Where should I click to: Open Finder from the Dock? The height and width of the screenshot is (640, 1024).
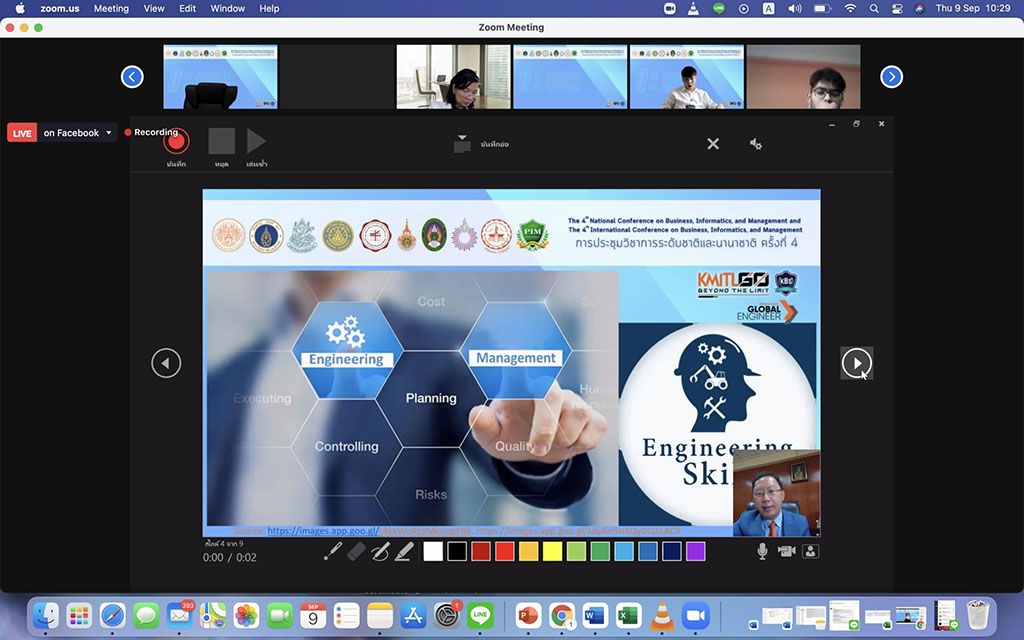pyautogui.click(x=46, y=615)
